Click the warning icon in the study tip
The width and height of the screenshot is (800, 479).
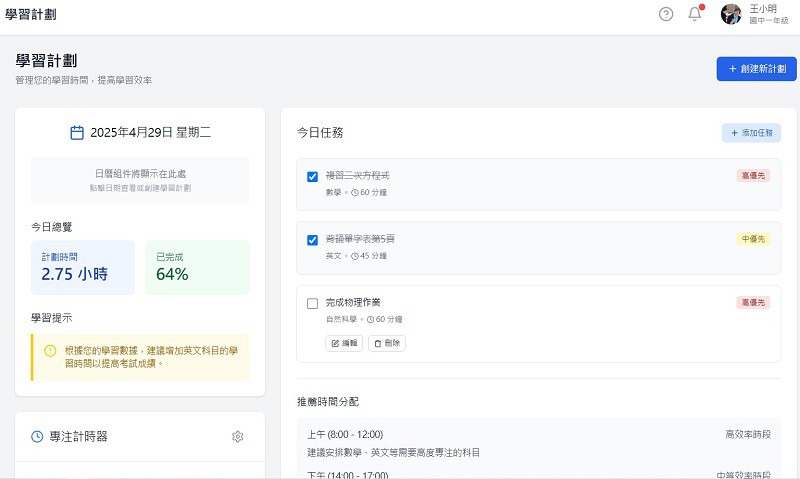[50, 351]
